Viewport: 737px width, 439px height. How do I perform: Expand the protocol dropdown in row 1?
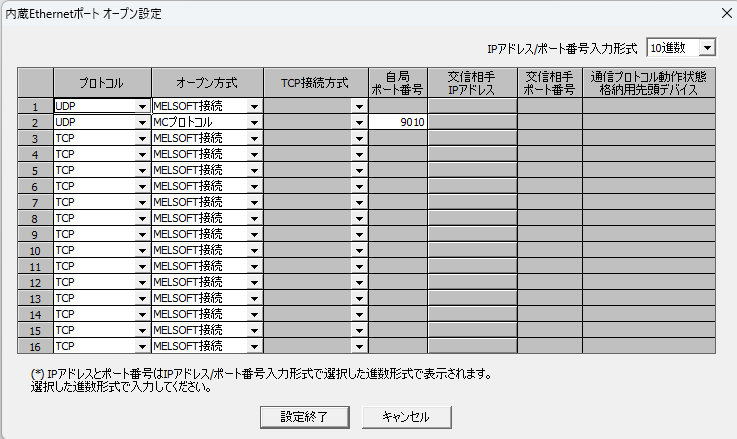click(142, 106)
